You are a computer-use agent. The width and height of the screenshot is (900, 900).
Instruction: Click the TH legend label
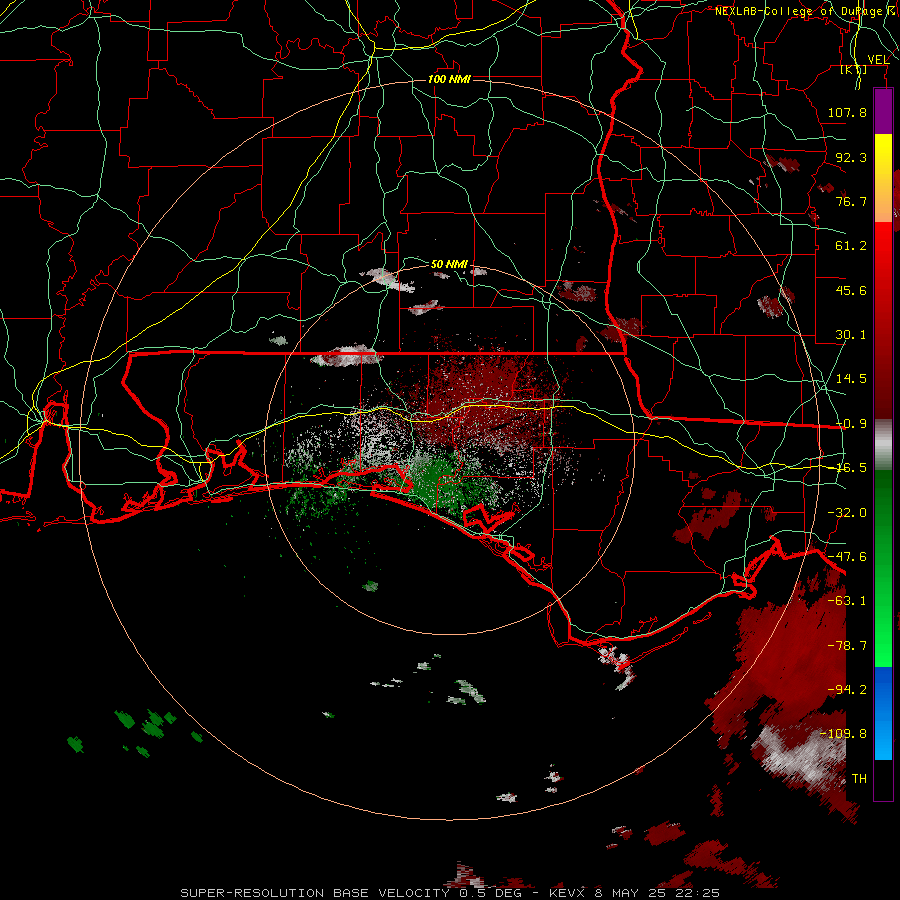point(859,779)
